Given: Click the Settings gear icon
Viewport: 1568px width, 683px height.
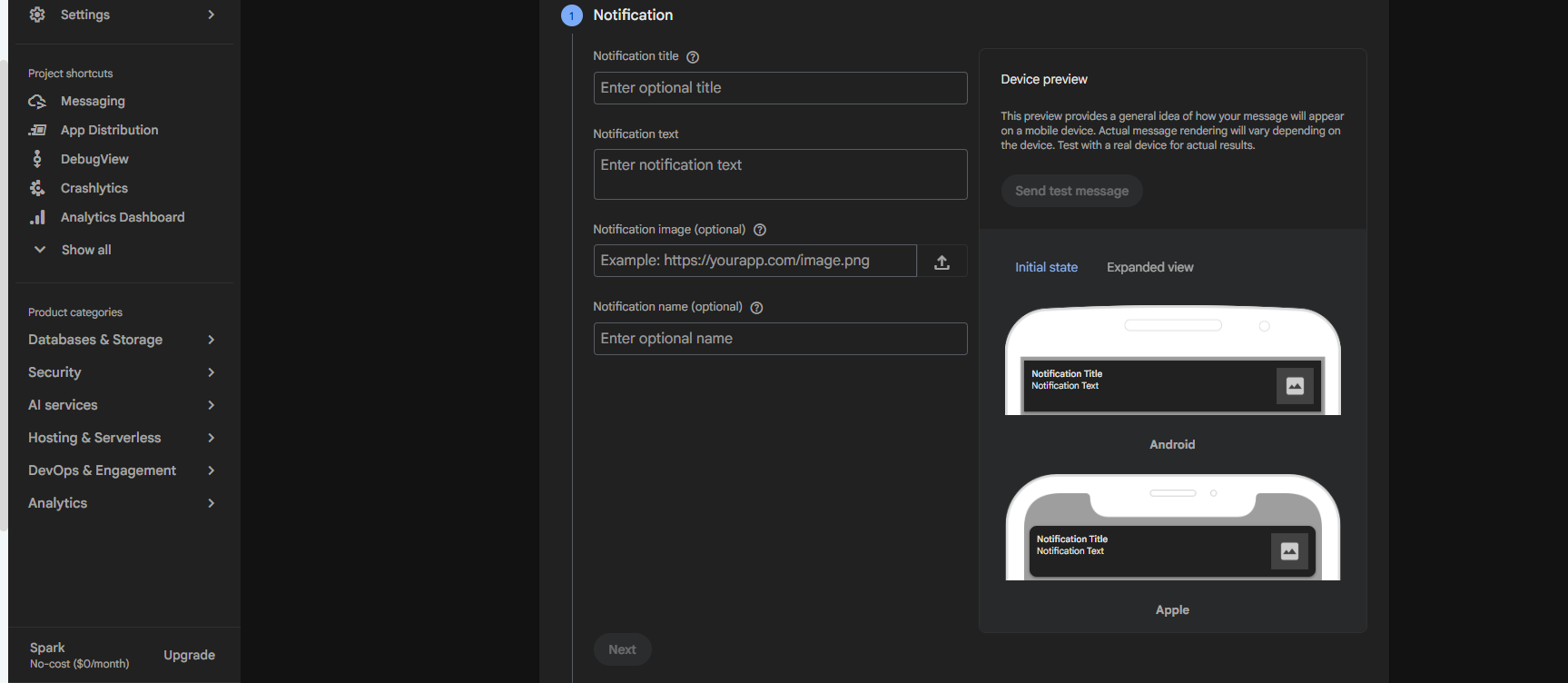Looking at the screenshot, I should [37, 15].
